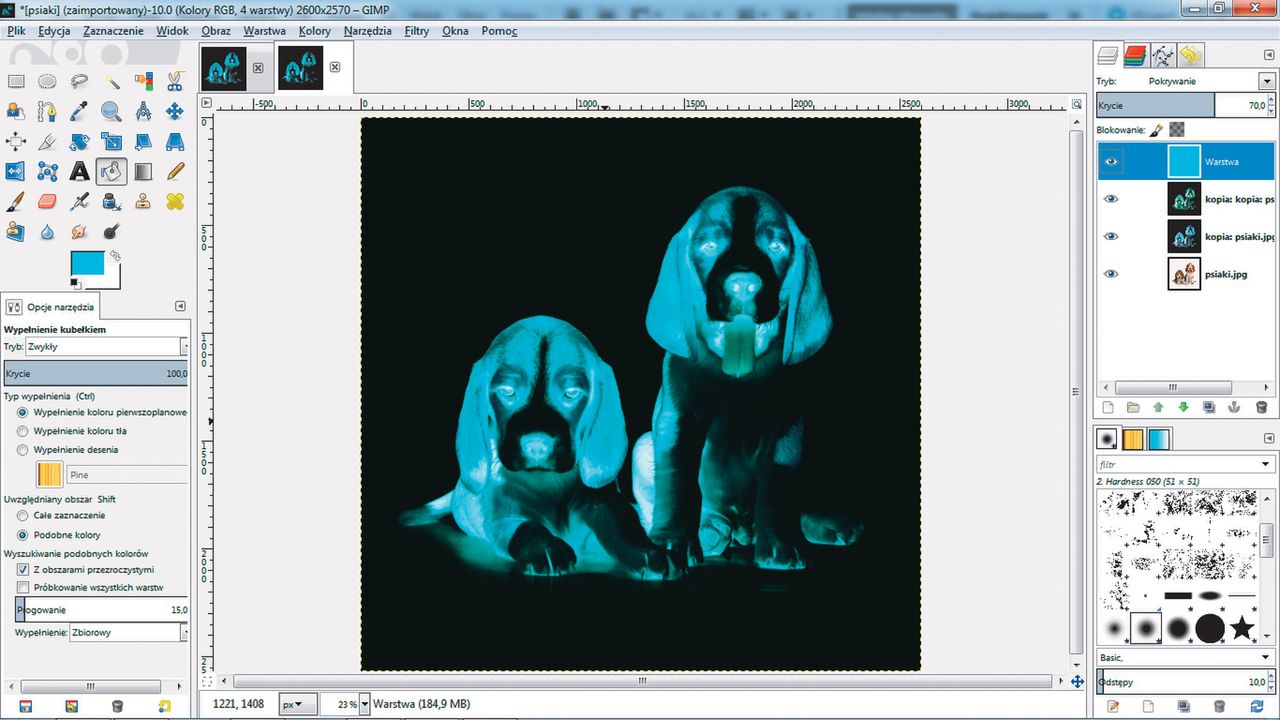This screenshot has height=720, width=1280.
Task: Select the Zoom magnifier tool
Action: [111, 112]
